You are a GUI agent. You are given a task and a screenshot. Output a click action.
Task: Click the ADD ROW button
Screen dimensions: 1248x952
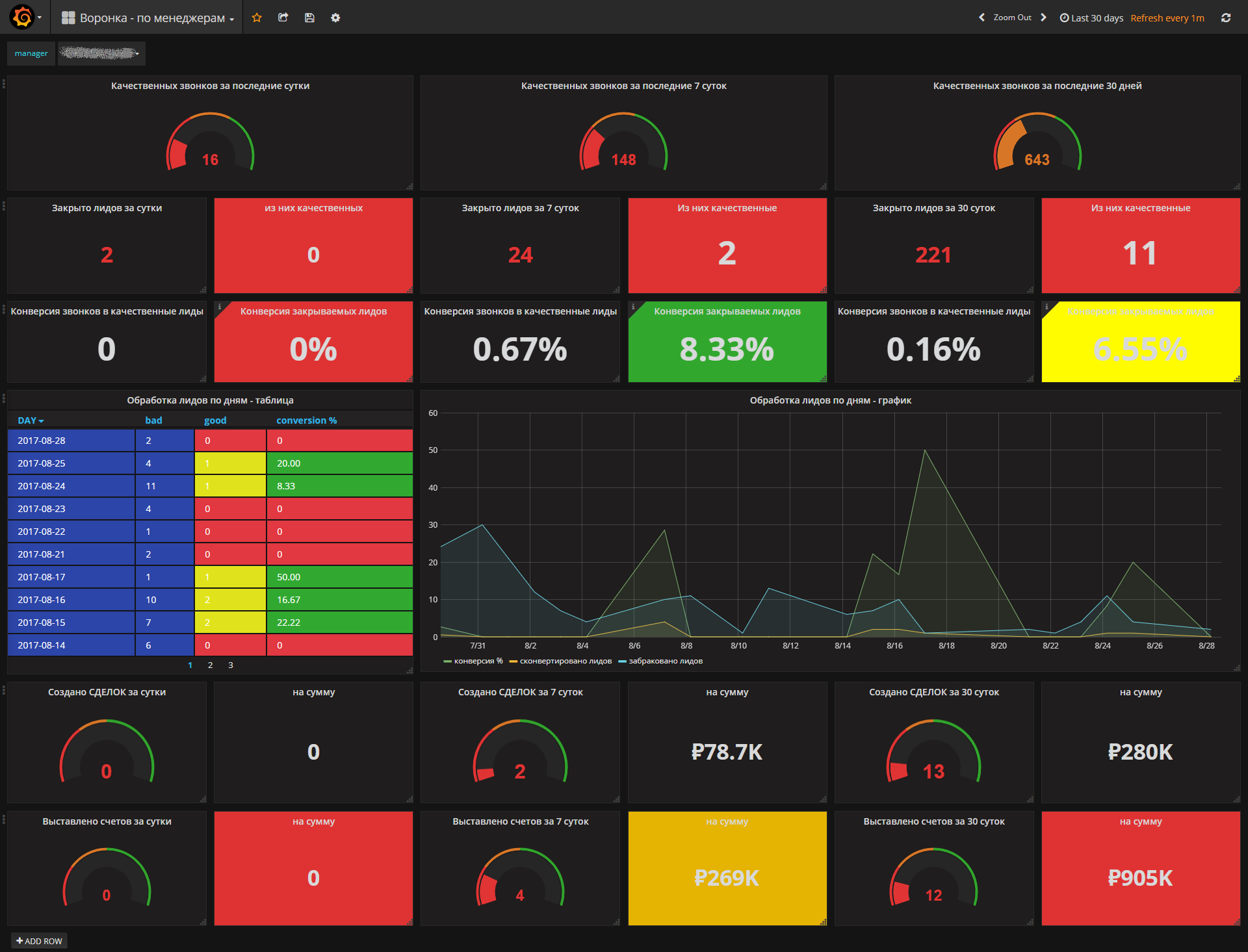(39, 941)
